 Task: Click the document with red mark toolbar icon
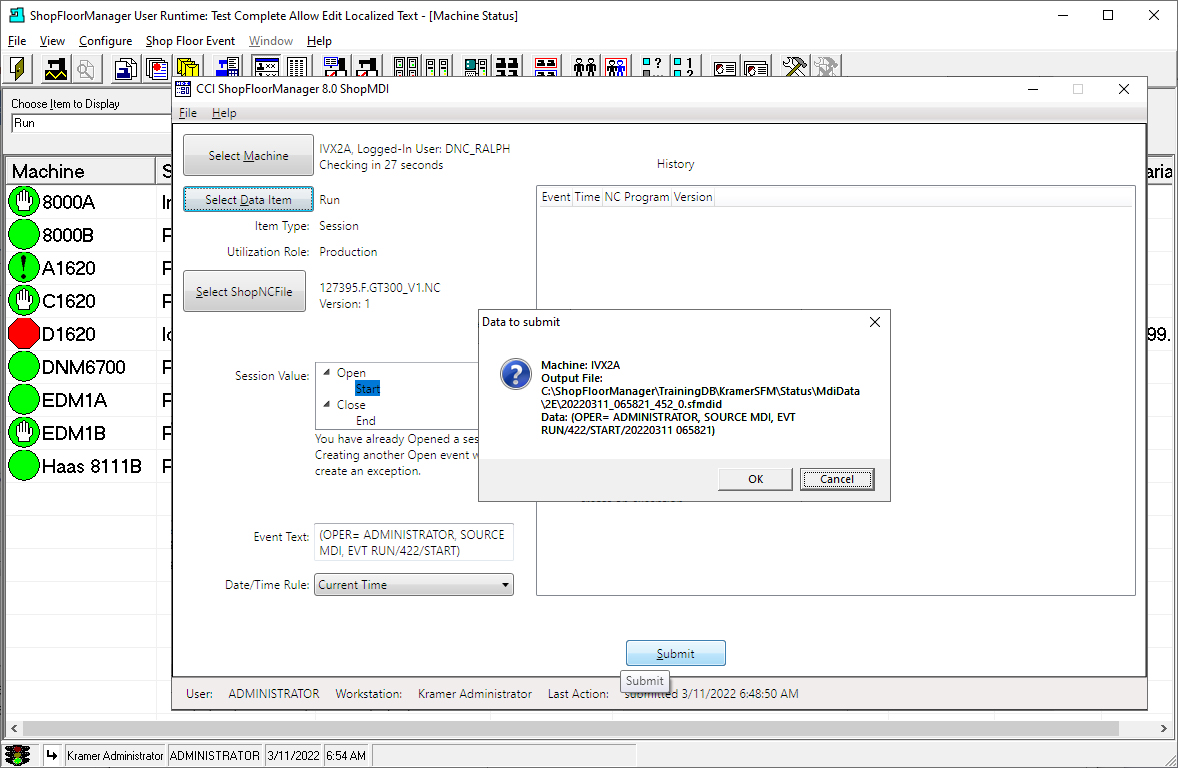click(156, 68)
